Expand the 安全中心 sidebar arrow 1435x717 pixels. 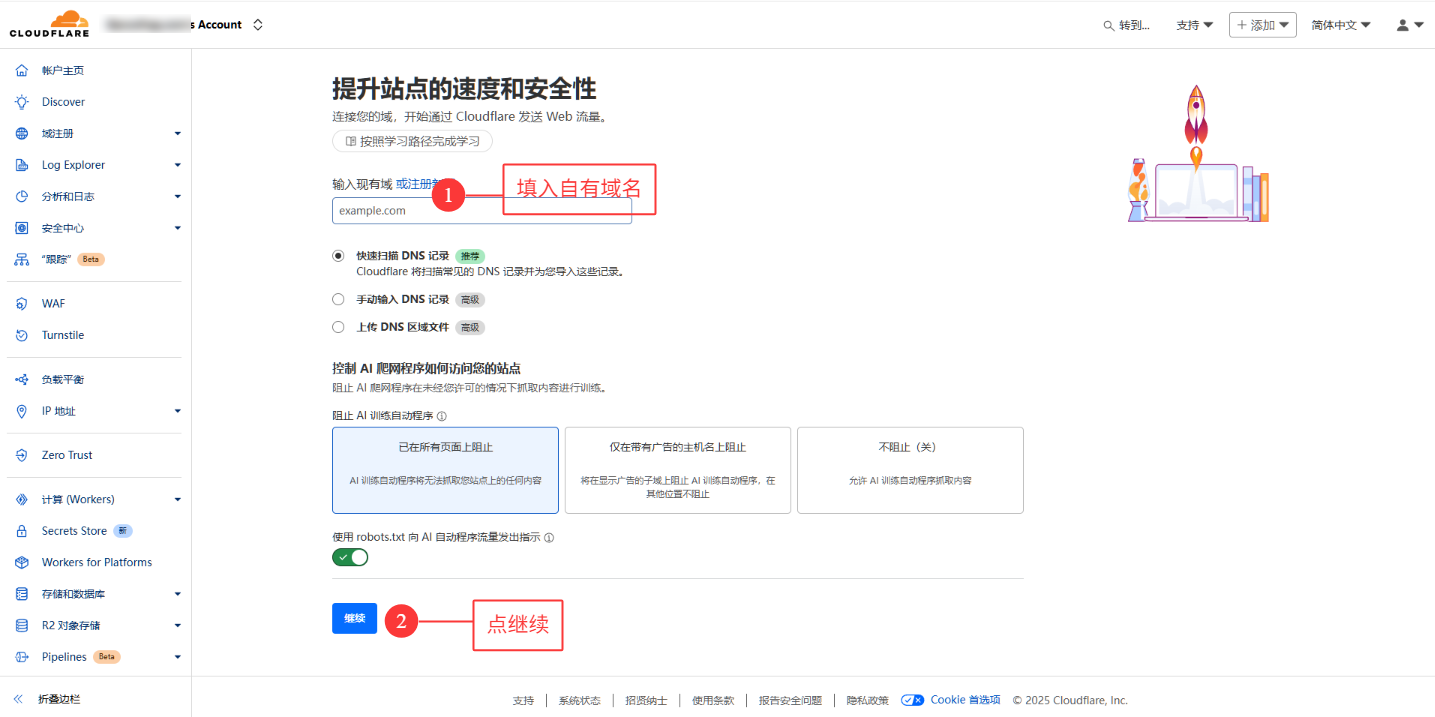point(177,228)
